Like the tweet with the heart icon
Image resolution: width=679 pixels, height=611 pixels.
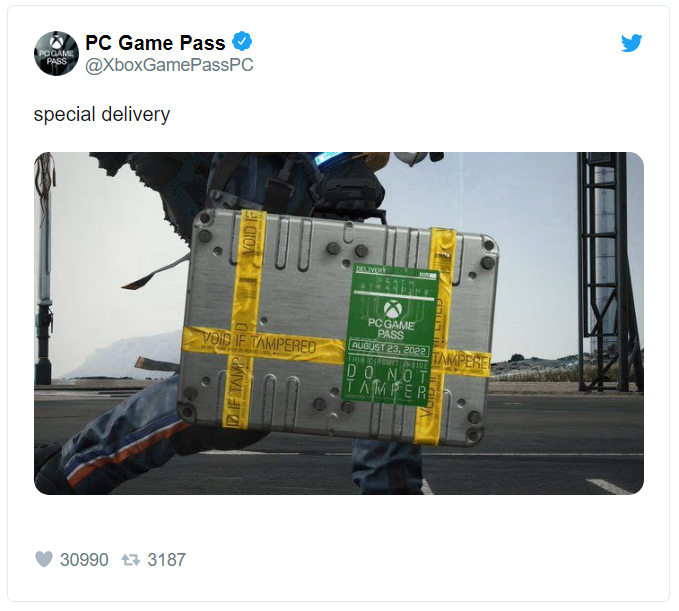click(44, 559)
